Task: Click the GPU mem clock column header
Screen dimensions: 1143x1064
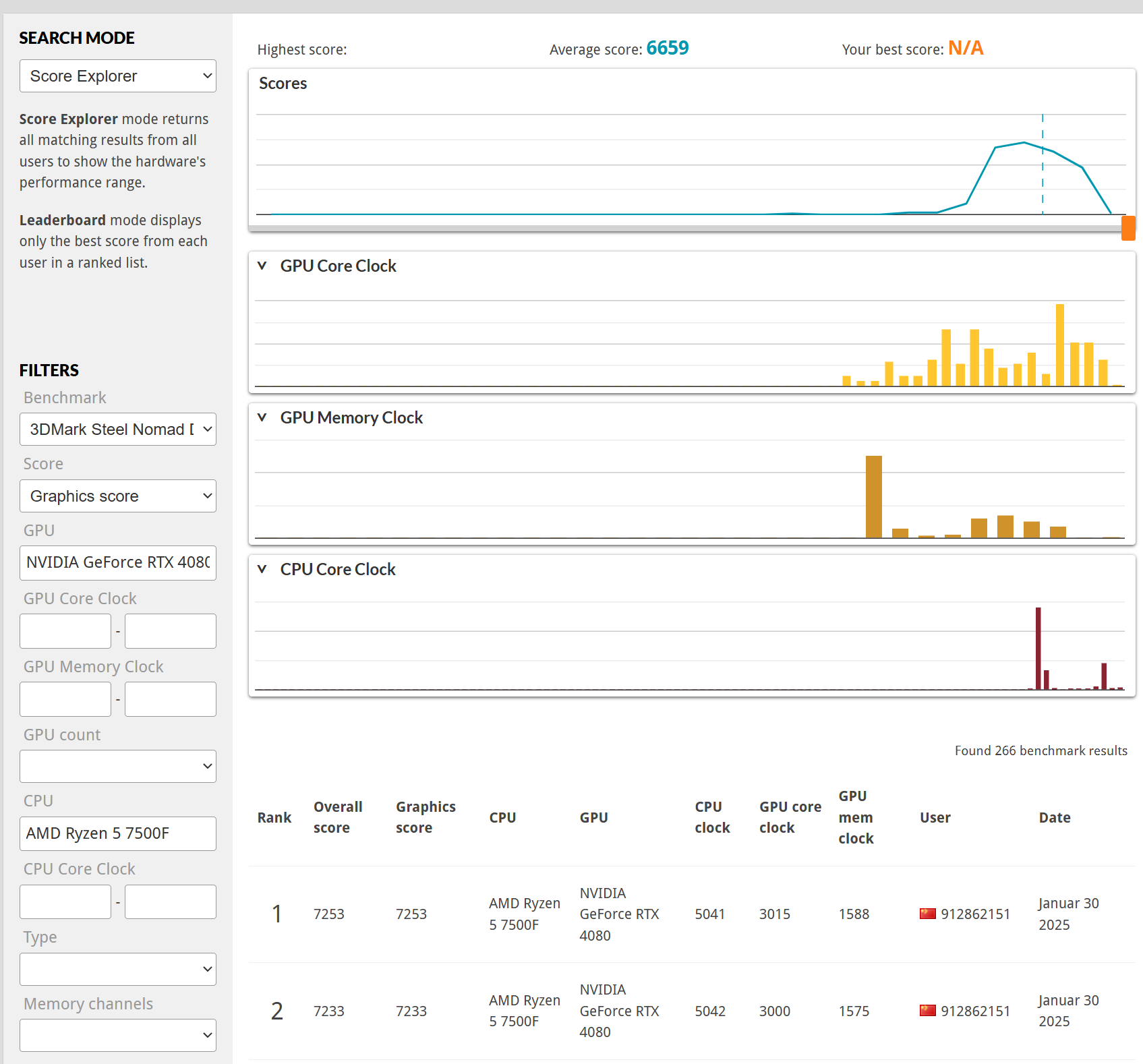Action: click(x=856, y=818)
